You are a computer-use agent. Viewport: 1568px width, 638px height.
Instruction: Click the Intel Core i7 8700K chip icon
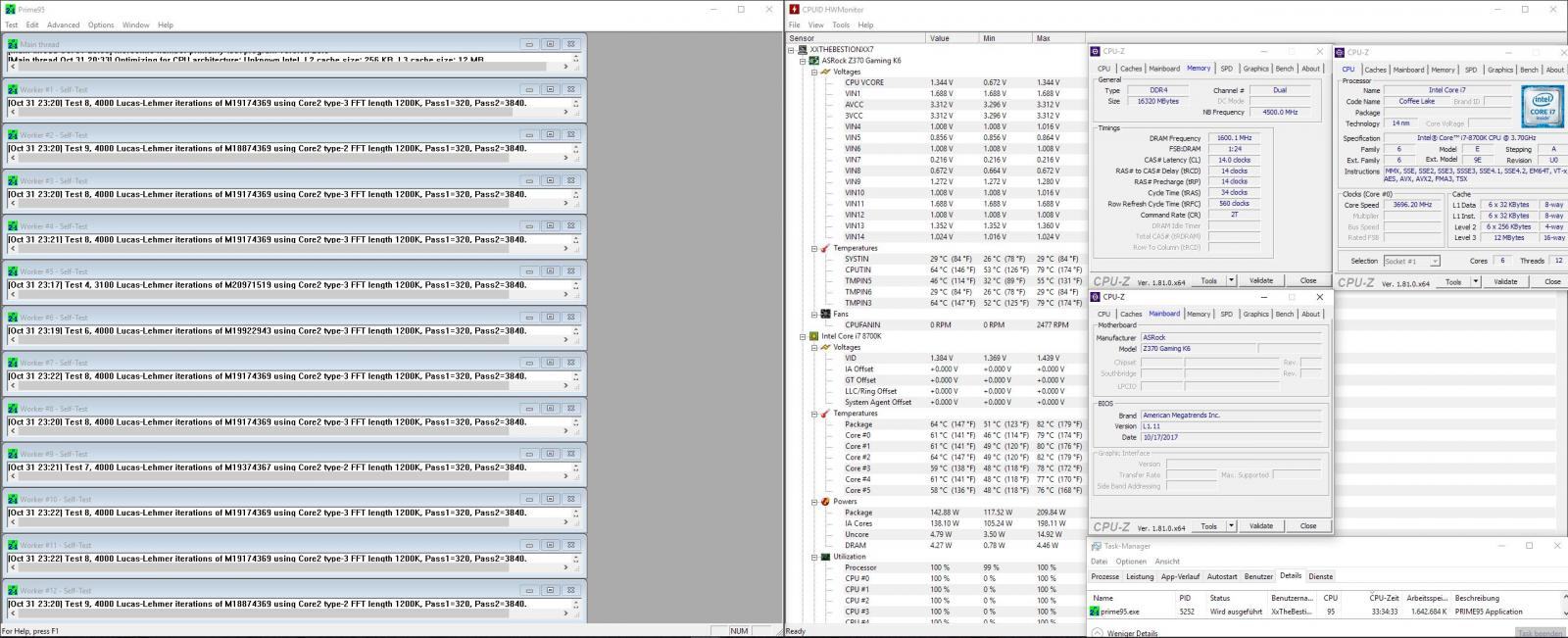[814, 336]
